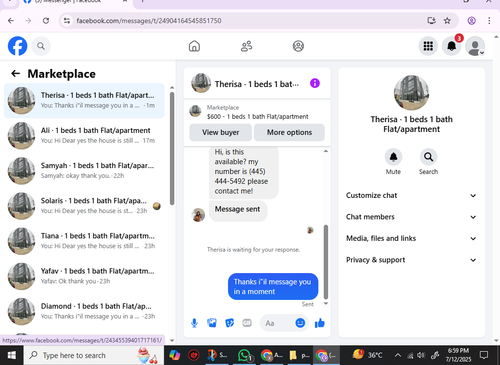Go to Home feed icon

(x=194, y=46)
